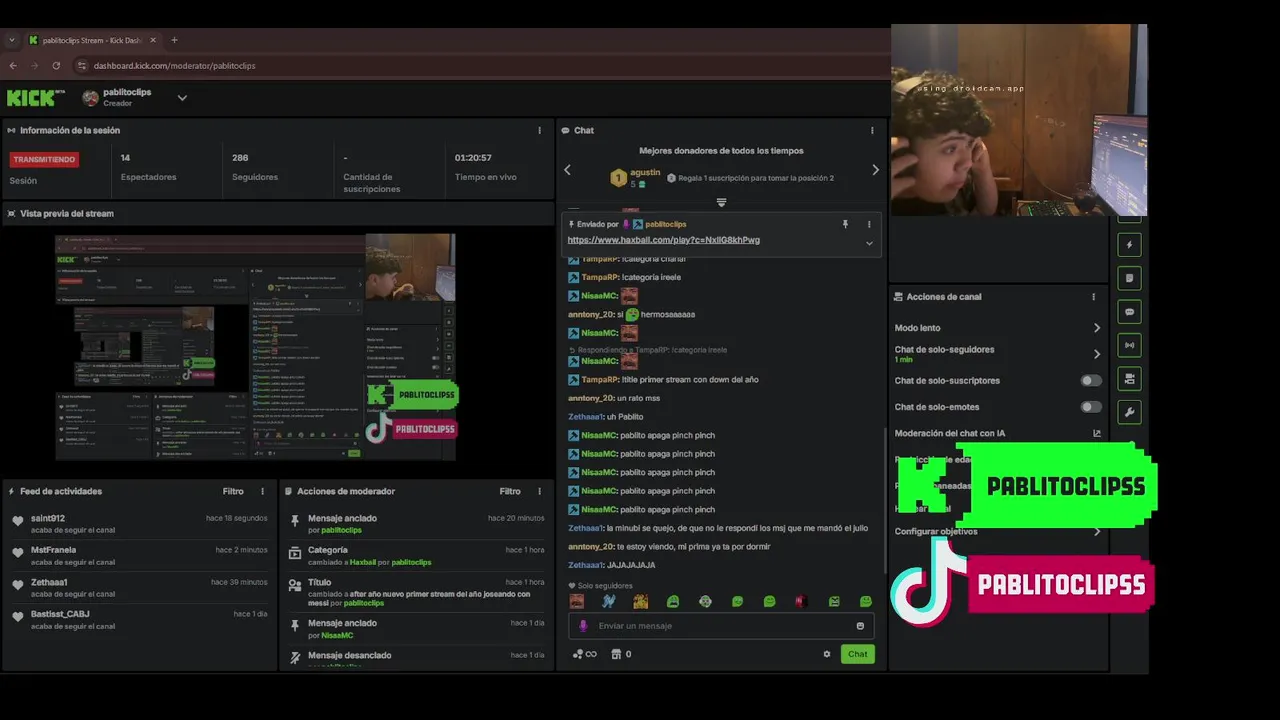
Task: Open Acciones de canal three-dot menu
Action: coord(1093,297)
